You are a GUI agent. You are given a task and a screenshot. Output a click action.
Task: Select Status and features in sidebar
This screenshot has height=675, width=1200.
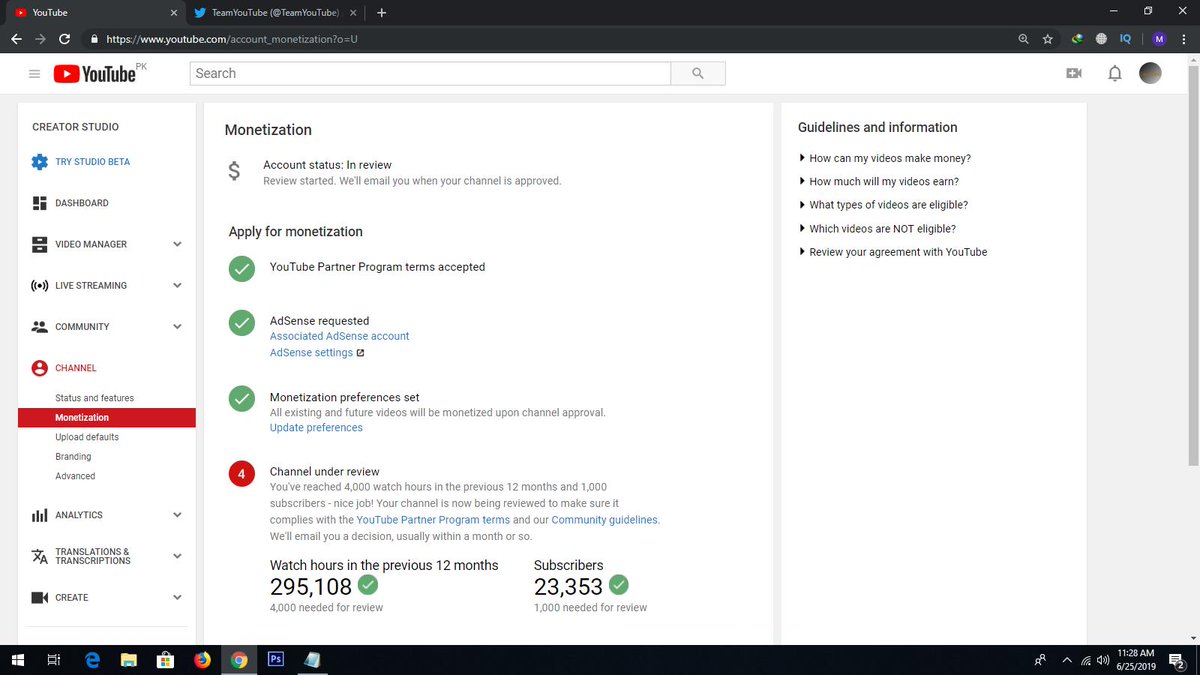click(94, 398)
